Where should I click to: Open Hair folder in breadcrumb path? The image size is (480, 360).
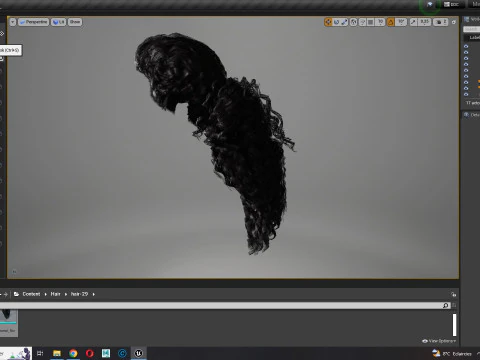pyautogui.click(x=55, y=294)
